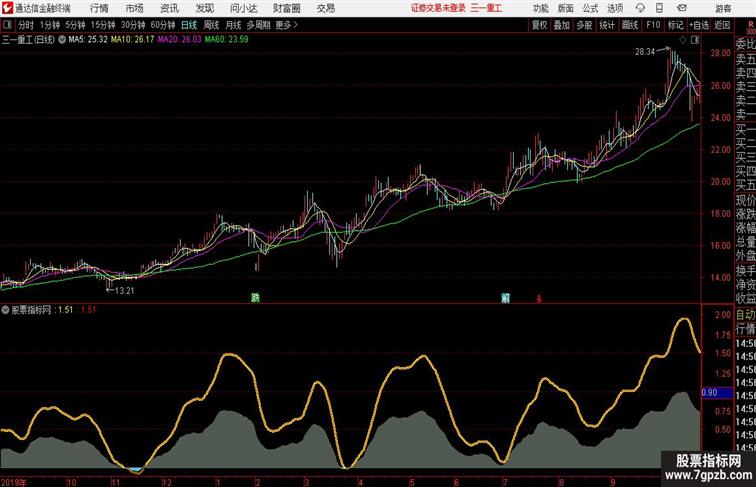
Task: Click the 2019年 date label on time axis
Action: point(14,482)
